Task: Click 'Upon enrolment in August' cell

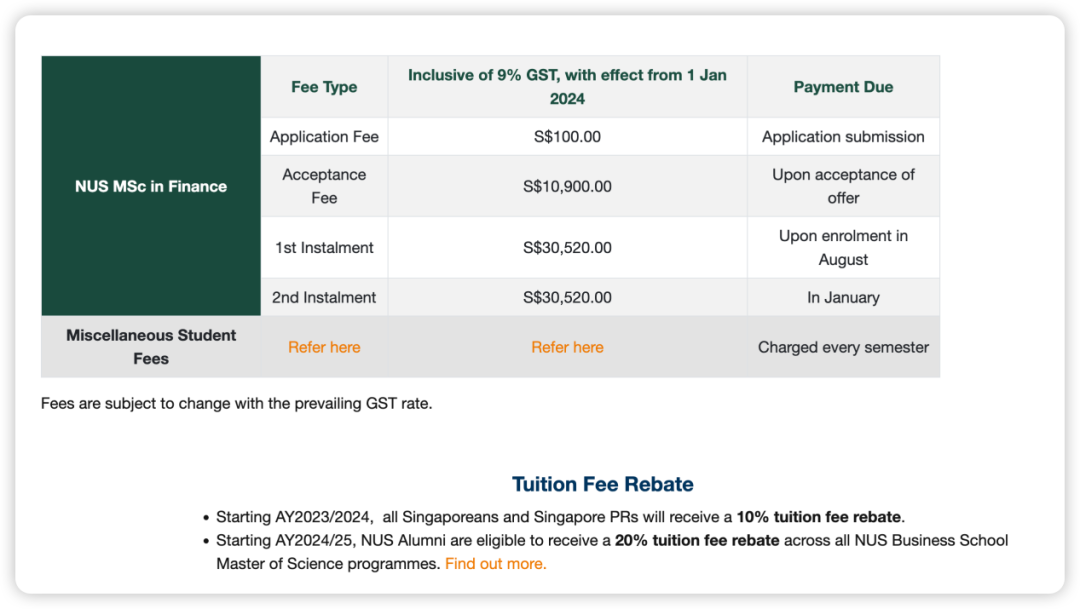Action: (843, 247)
